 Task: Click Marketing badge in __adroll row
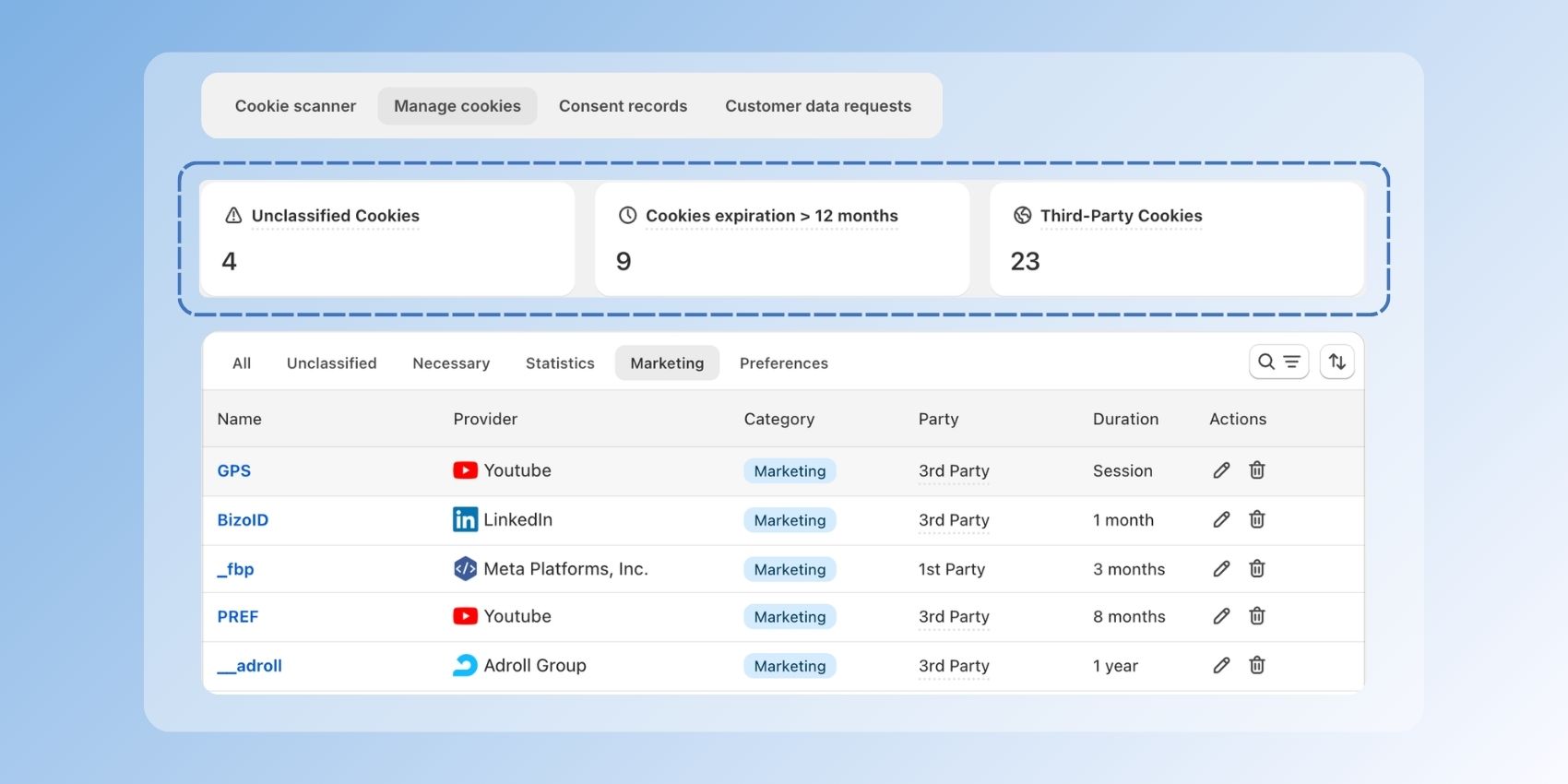790,666
